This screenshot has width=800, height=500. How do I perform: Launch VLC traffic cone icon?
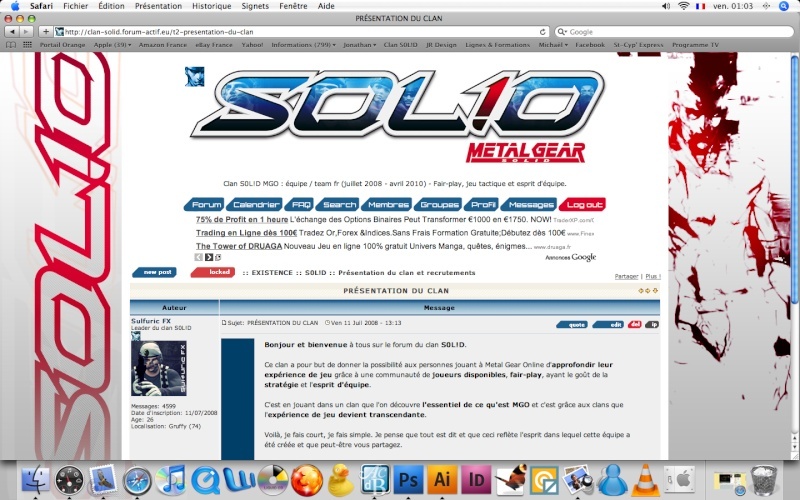point(645,480)
